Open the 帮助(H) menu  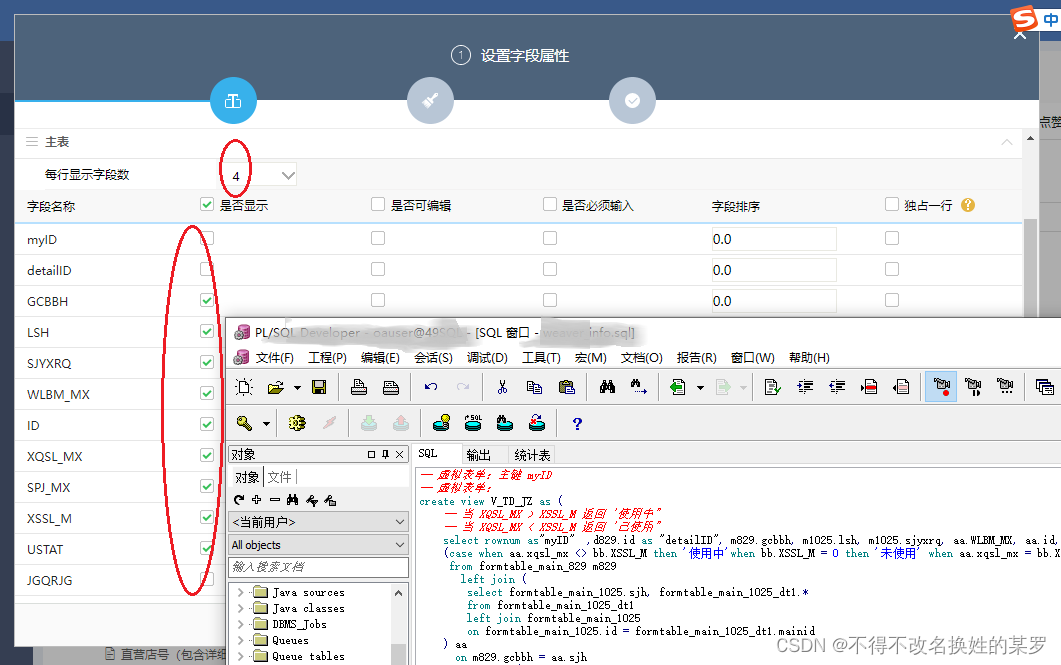809,358
